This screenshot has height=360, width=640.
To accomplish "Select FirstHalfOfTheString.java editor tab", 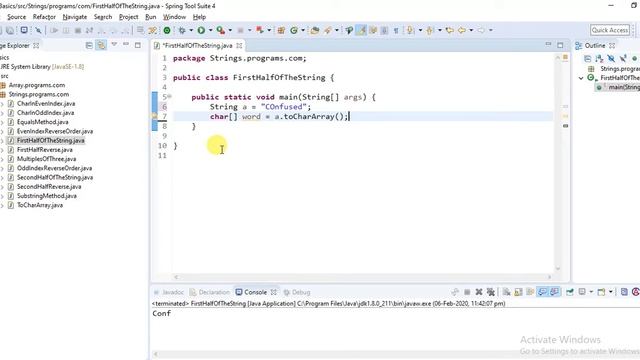I will 197,45.
